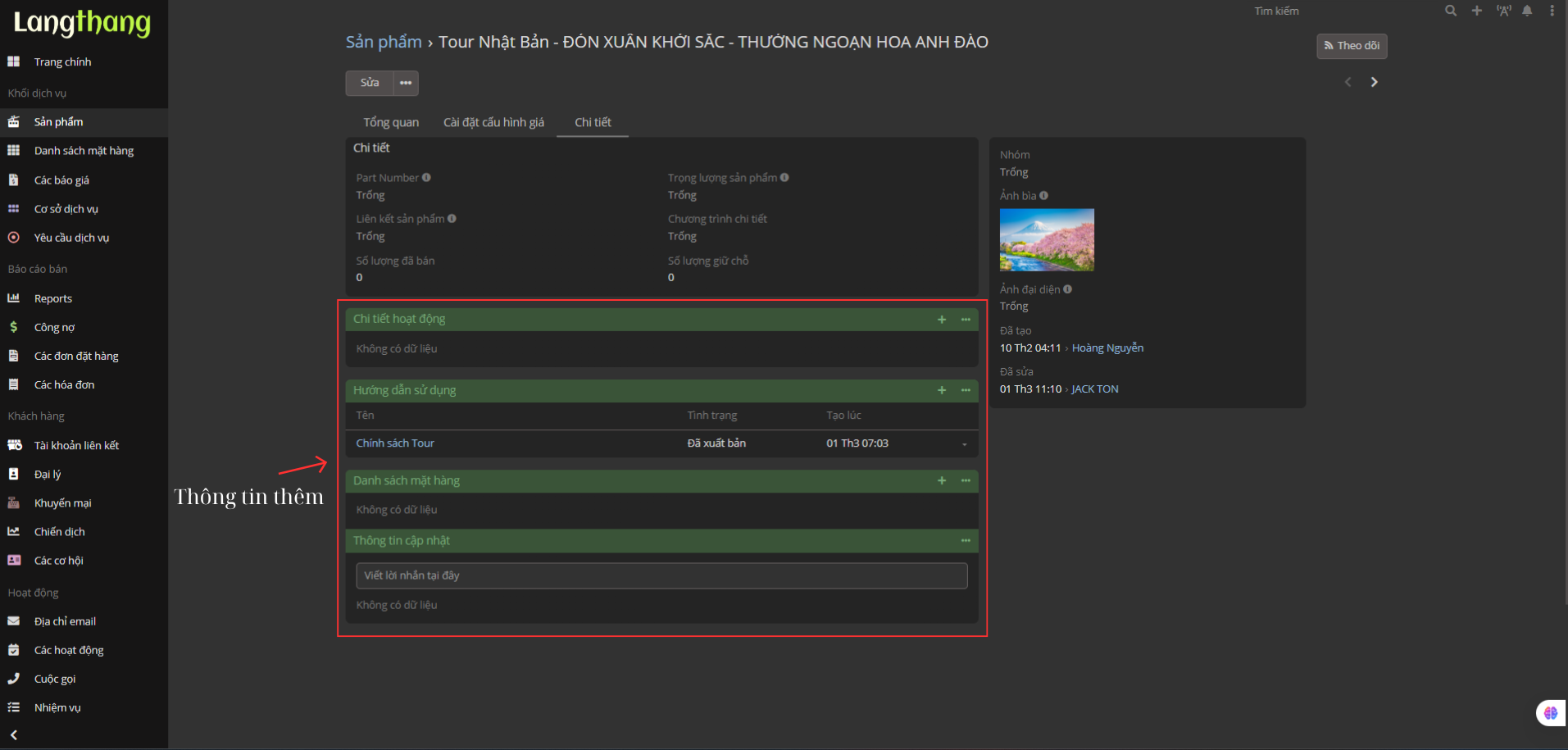1568x750 pixels.
Task: Click the Viết lời nhắn tại đây field
Action: coord(661,575)
